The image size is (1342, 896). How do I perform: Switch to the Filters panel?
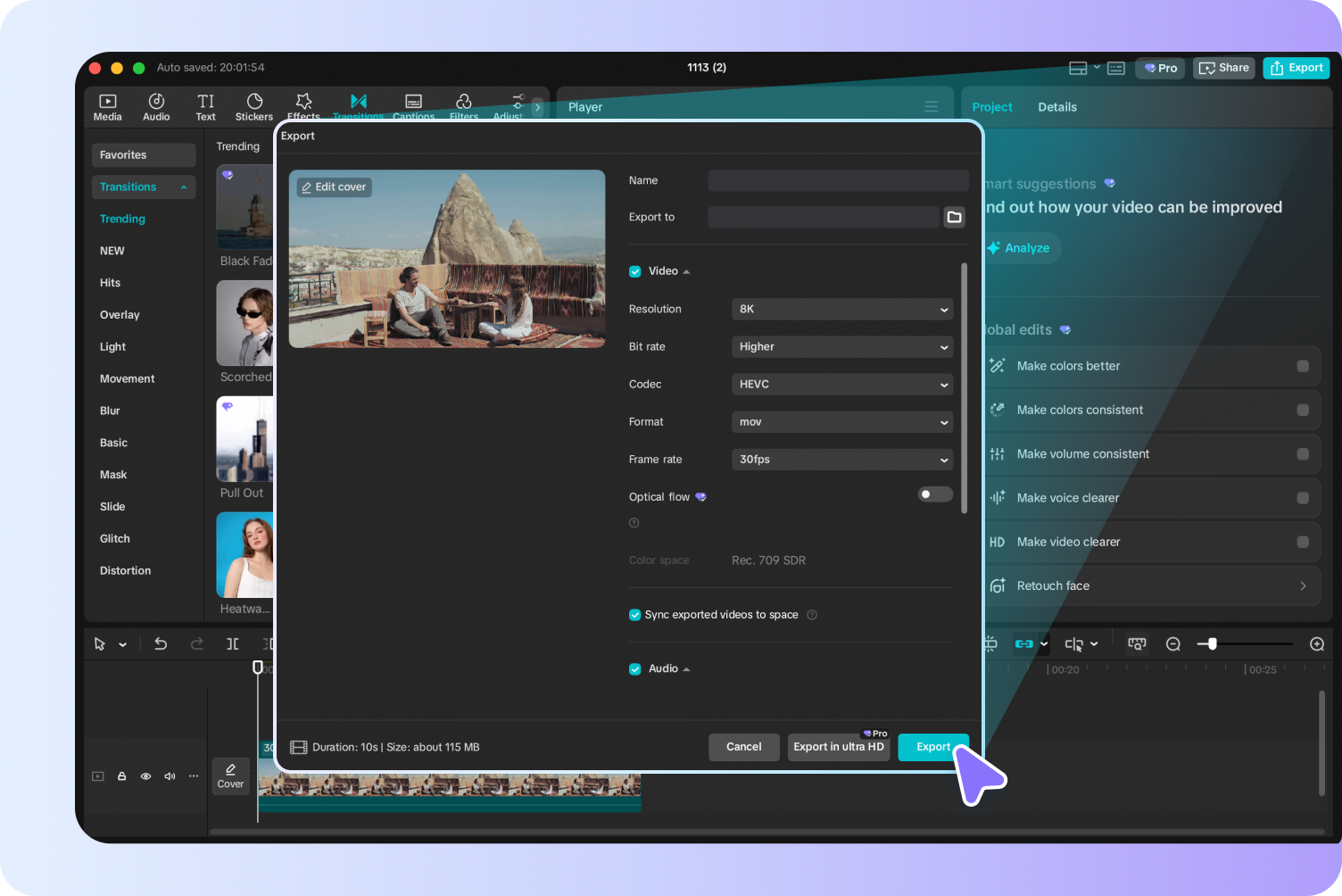coord(463,106)
